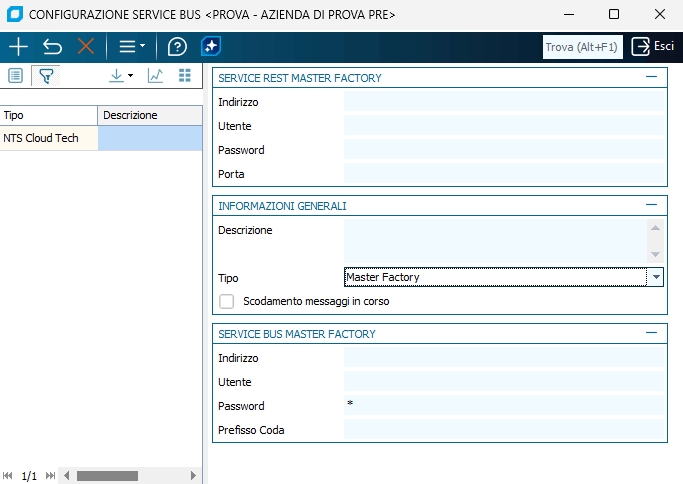
Task: Click the grid's horizontal scrollbar thumb
Action: 107,476
